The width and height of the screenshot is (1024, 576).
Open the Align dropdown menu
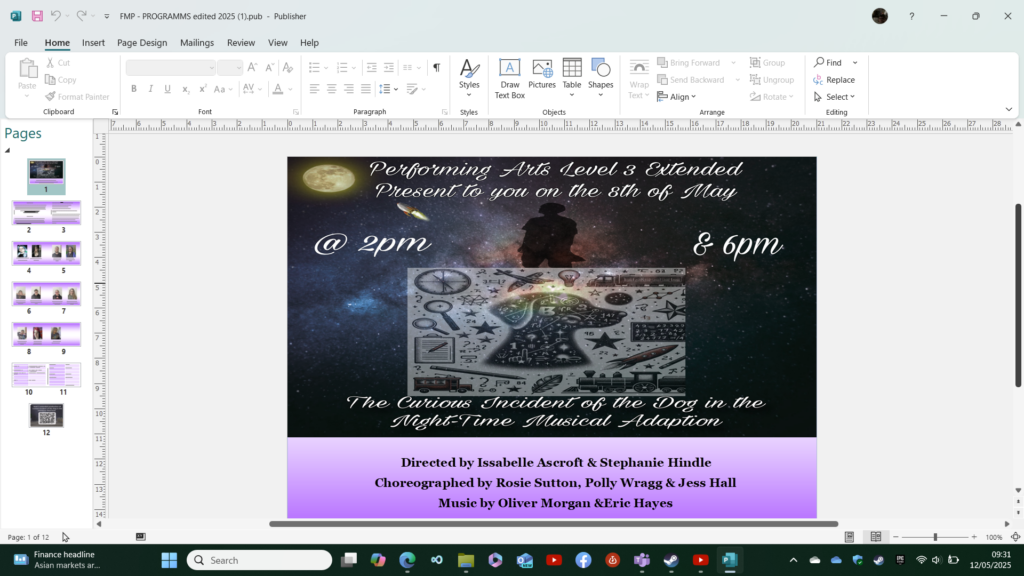point(677,97)
